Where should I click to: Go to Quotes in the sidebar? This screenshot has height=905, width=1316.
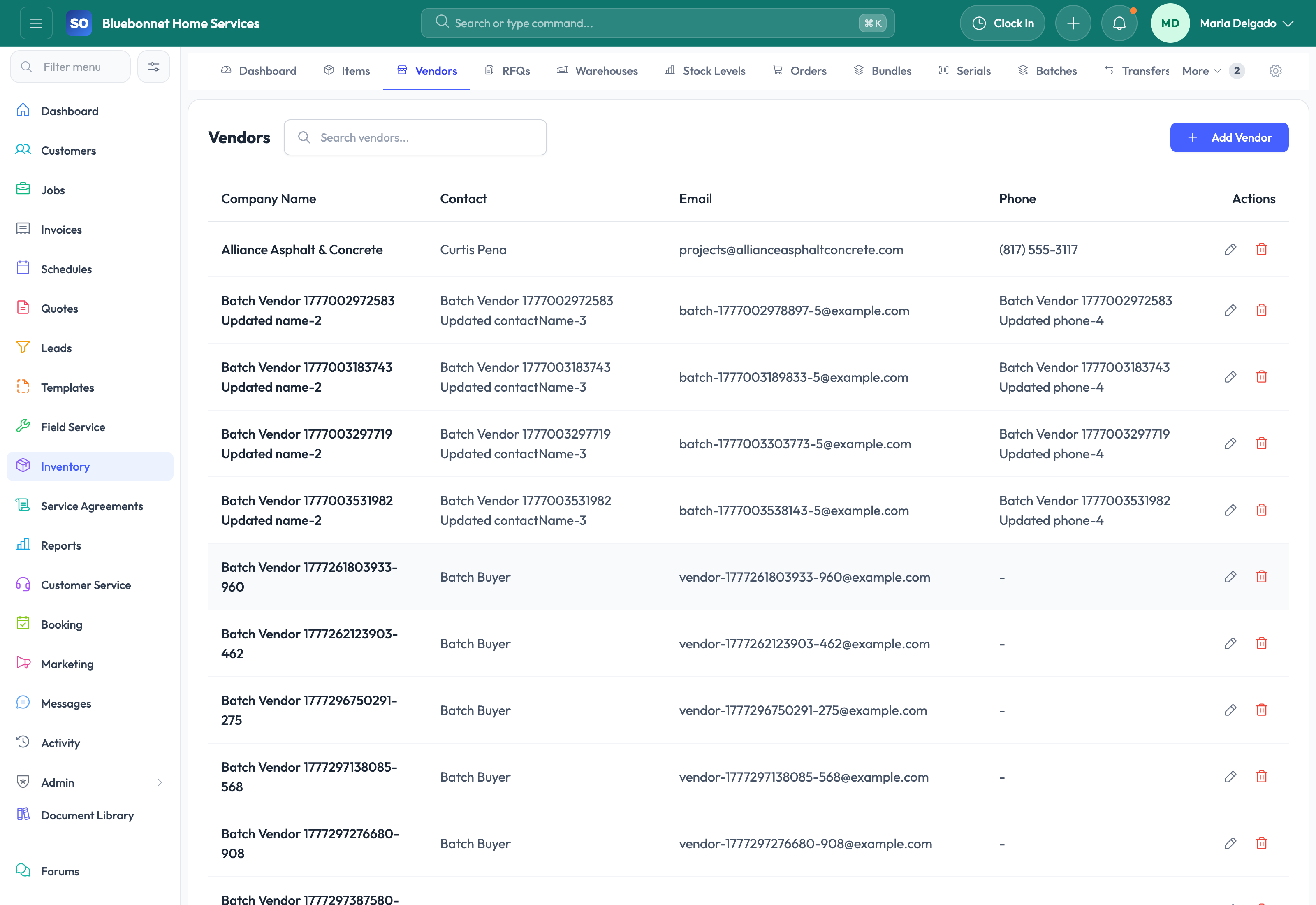click(x=90, y=309)
